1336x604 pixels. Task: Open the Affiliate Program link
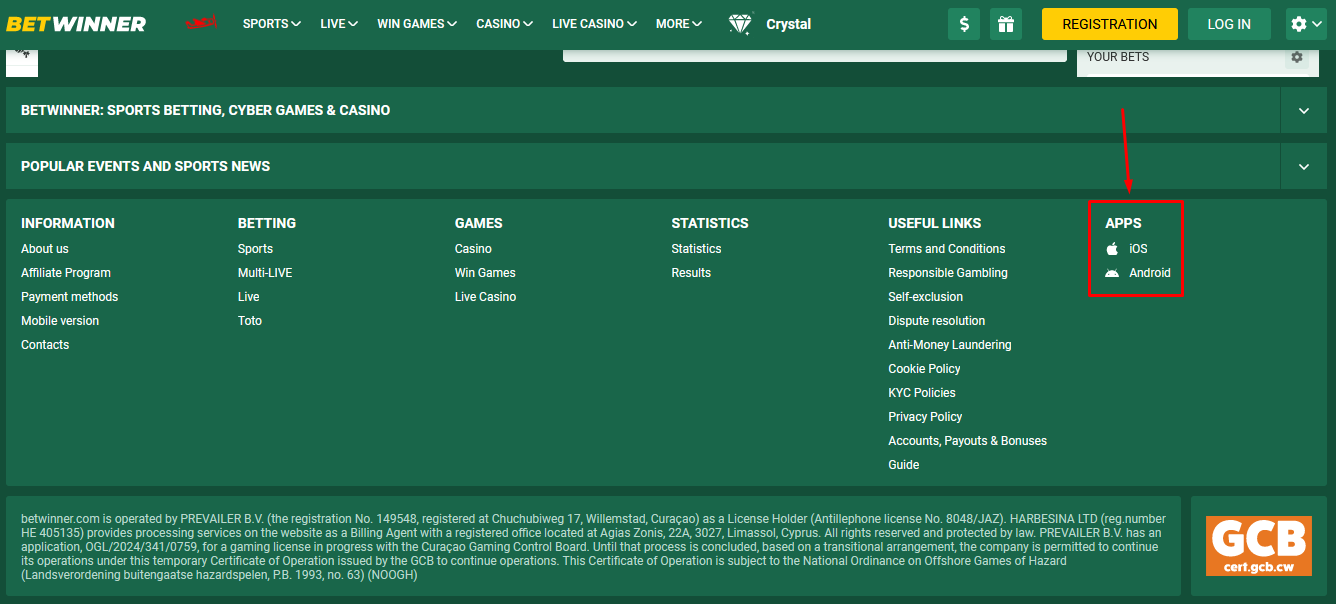coord(66,273)
